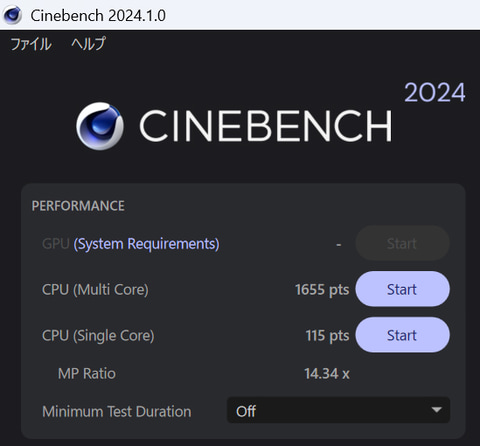The height and width of the screenshot is (446, 480).
Task: Start the CPU Multi Core benchmark
Action: 402,289
